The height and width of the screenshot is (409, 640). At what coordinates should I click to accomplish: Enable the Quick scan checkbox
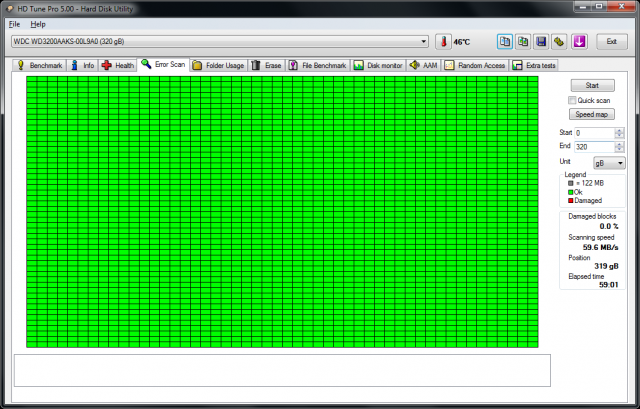[572, 100]
